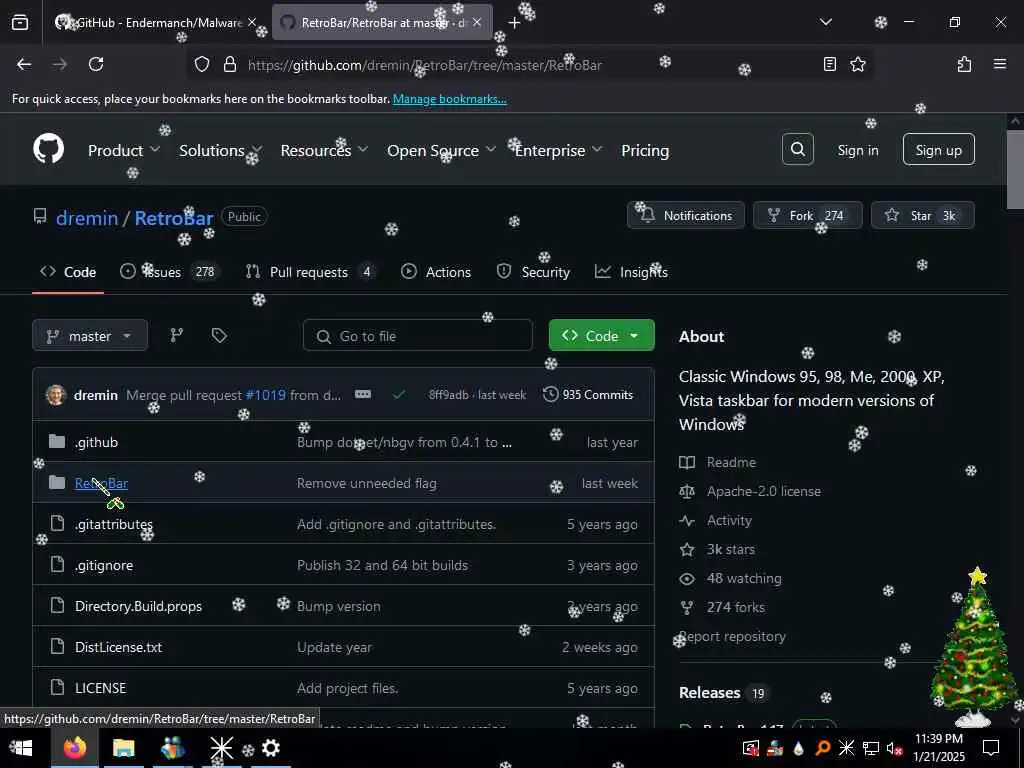Open the notification center icon

point(991,748)
